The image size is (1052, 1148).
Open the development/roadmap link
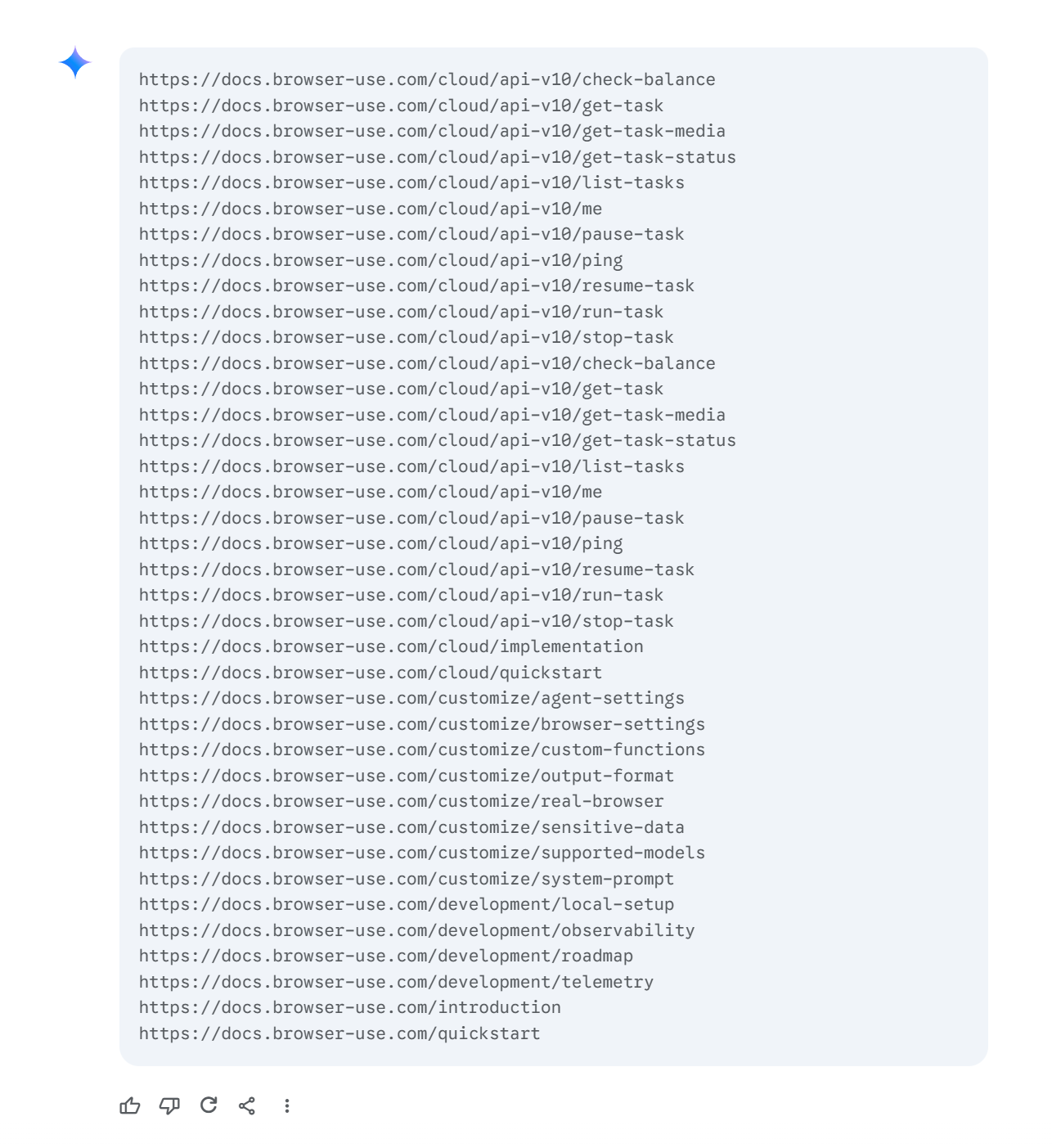(x=386, y=957)
